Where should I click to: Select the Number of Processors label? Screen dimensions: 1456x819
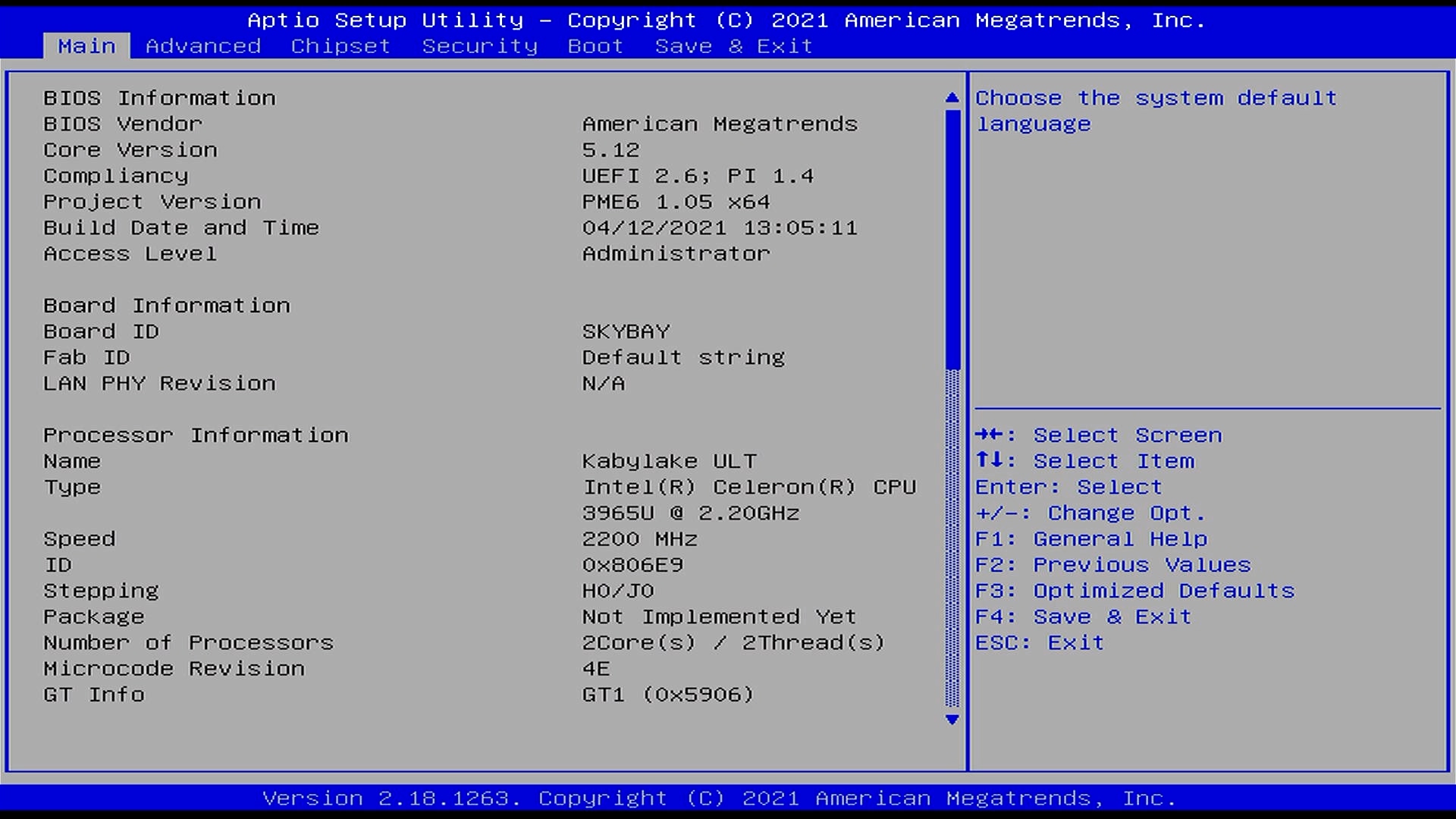point(188,642)
